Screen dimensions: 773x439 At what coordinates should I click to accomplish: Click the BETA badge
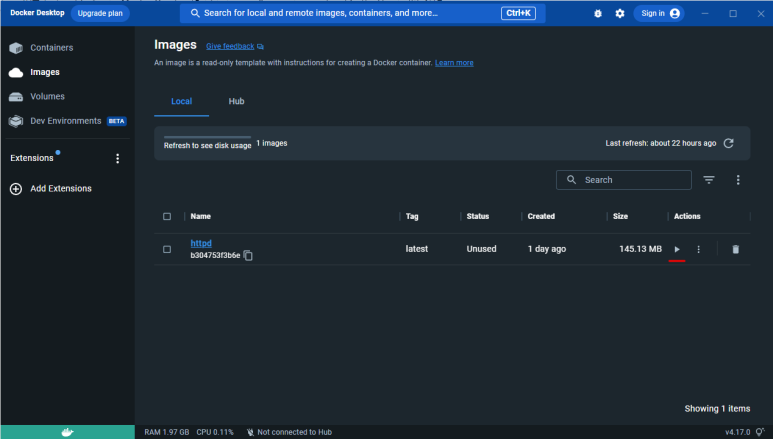116,121
